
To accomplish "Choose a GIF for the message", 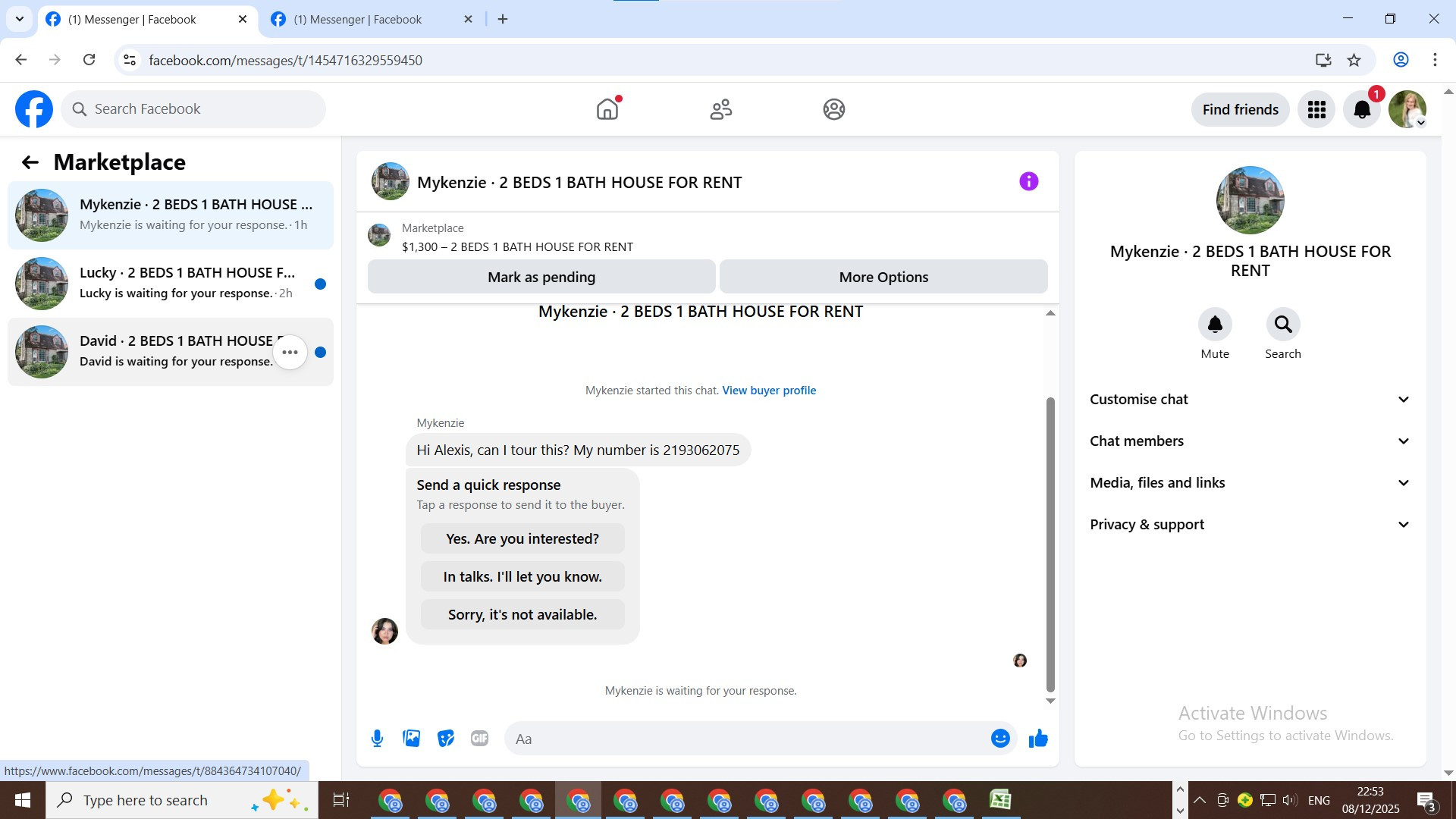I will pos(479,739).
